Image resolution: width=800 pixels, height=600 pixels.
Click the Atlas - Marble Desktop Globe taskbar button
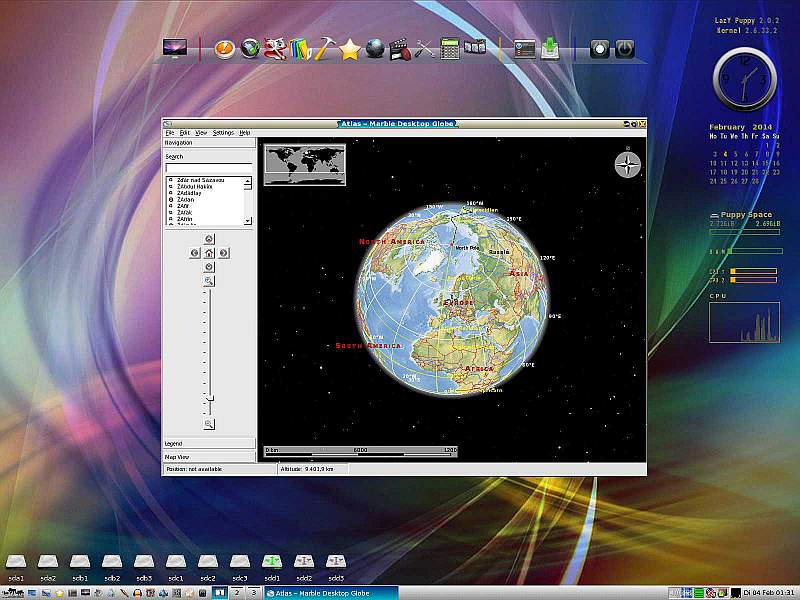(331, 593)
